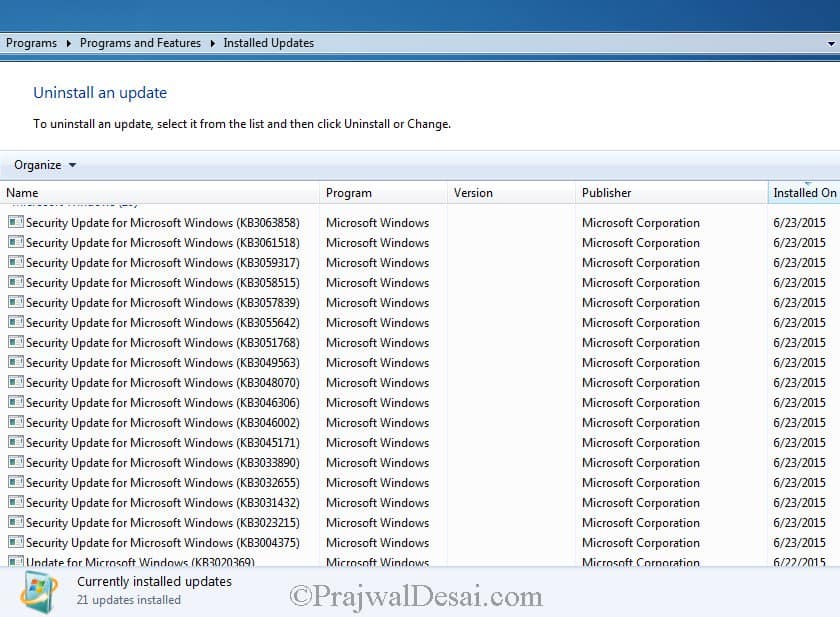This screenshot has height=617, width=840.
Task: Click the icon beside update KB3058515
Action: 16,282
